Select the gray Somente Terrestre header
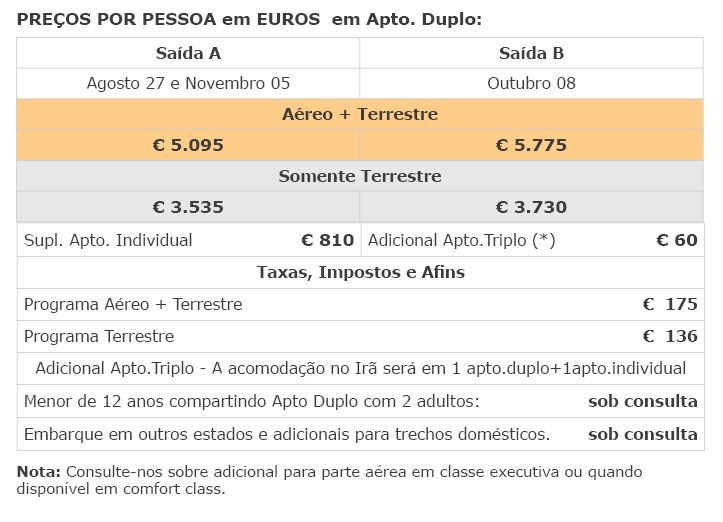Image resolution: width=723 pixels, height=522 pixels. pyautogui.click(x=360, y=176)
